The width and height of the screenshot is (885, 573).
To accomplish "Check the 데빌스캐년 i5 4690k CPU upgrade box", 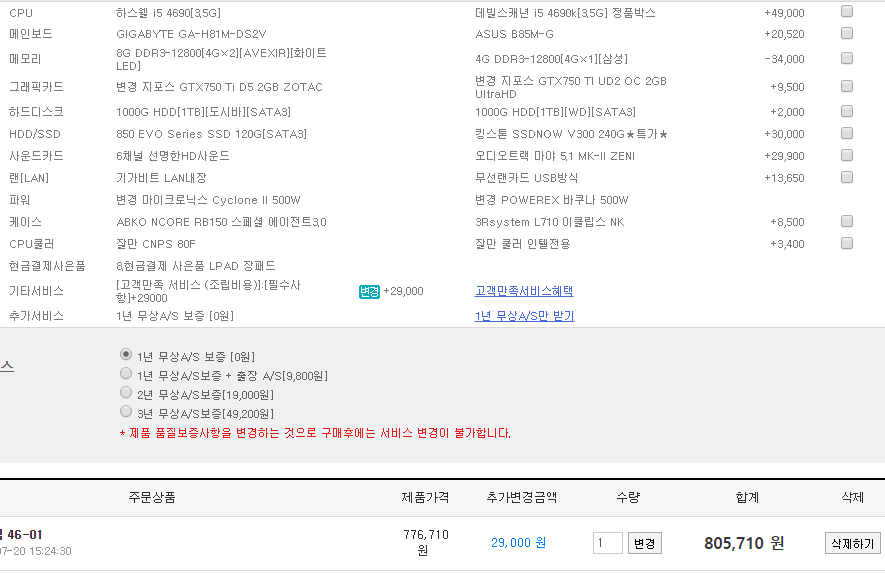I will pyautogui.click(x=847, y=11).
